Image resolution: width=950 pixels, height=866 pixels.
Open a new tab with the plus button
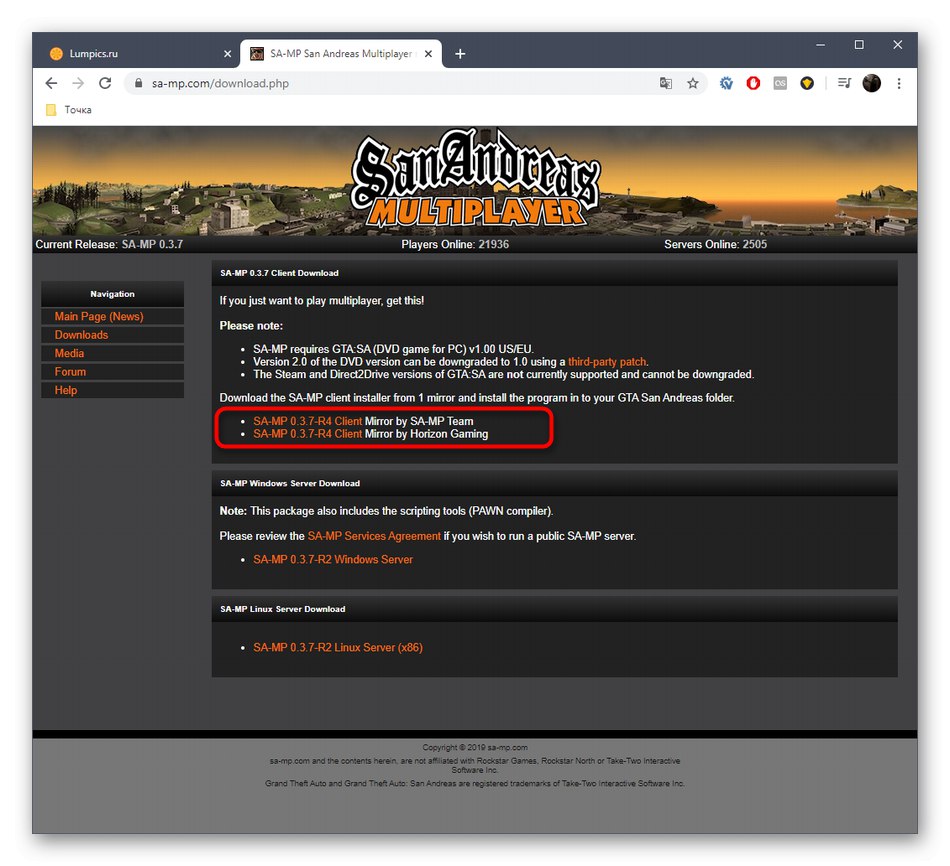tap(460, 53)
